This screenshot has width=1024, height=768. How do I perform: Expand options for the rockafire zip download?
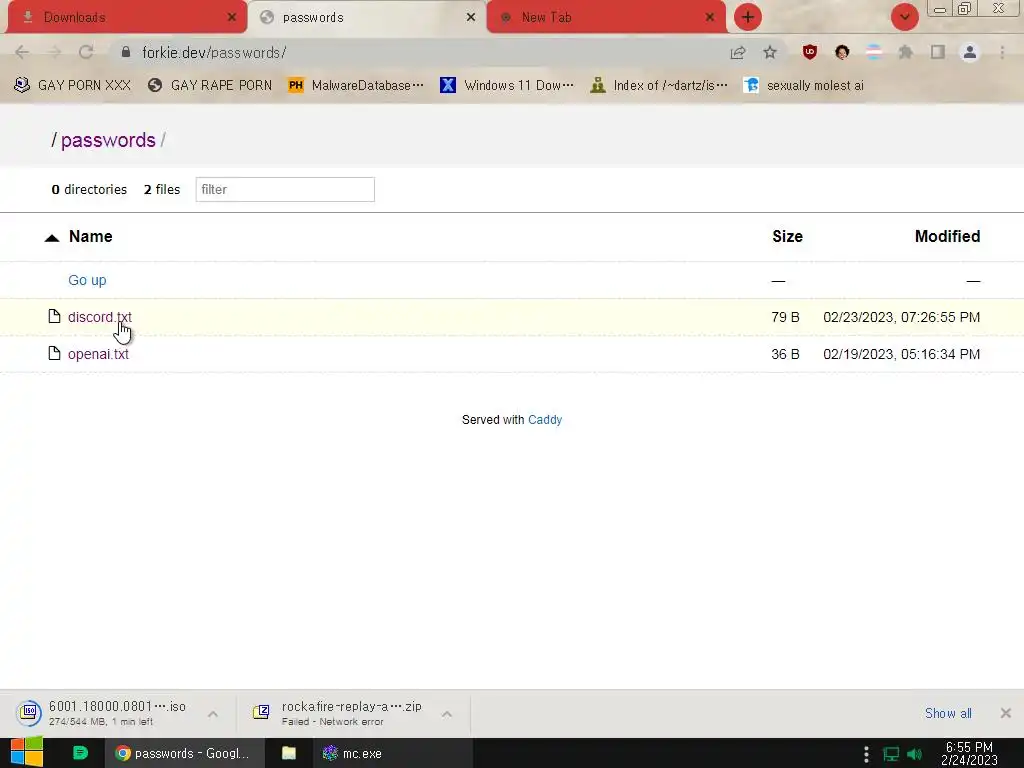pos(447,714)
